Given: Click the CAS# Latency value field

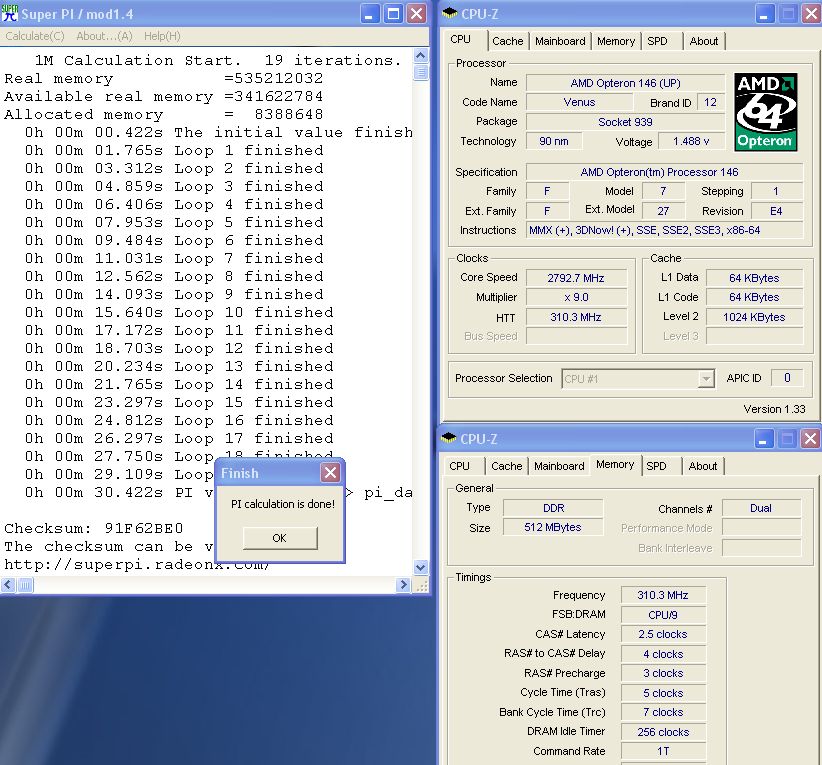Looking at the screenshot, I should point(662,634).
